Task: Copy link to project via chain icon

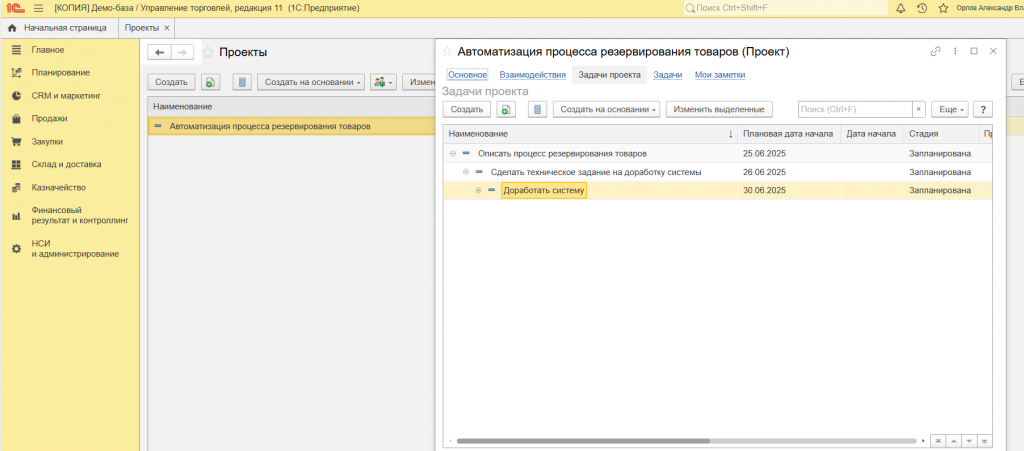Action: pyautogui.click(x=936, y=51)
